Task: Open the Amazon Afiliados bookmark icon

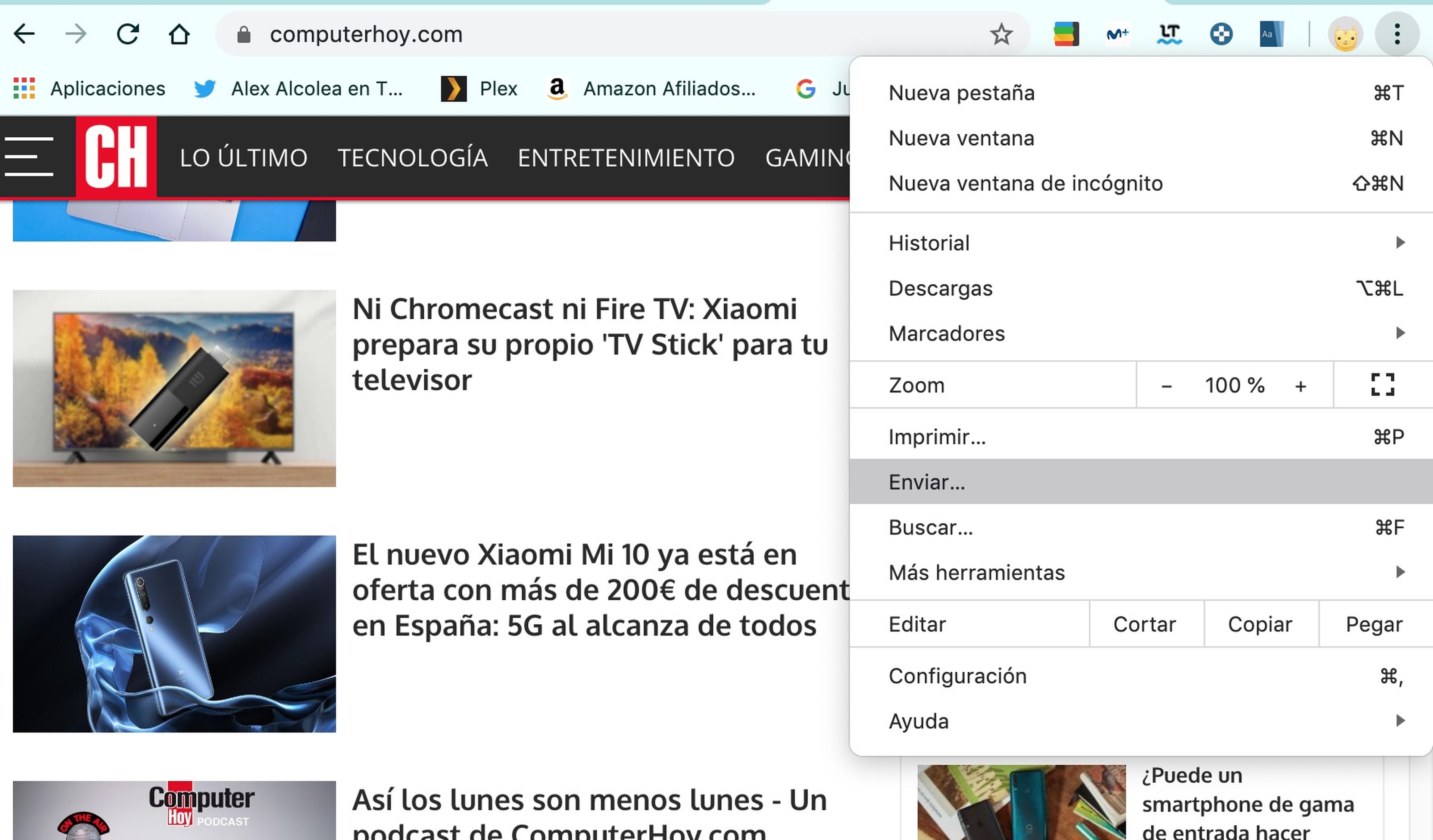Action: coord(557,89)
